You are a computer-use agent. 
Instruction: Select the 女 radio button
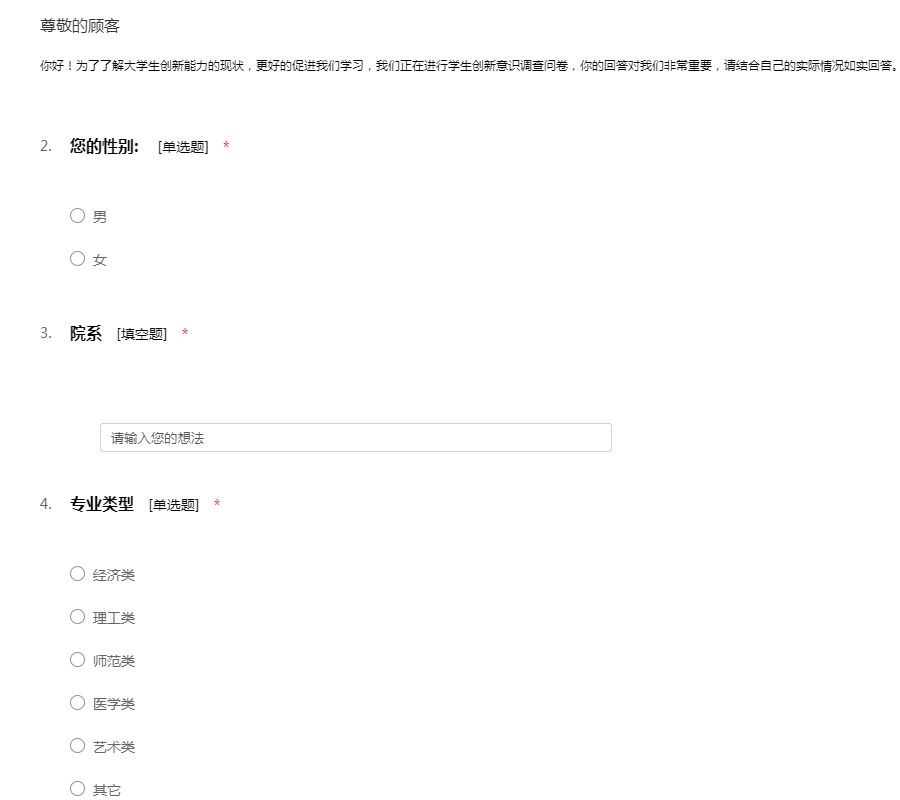coord(77,258)
